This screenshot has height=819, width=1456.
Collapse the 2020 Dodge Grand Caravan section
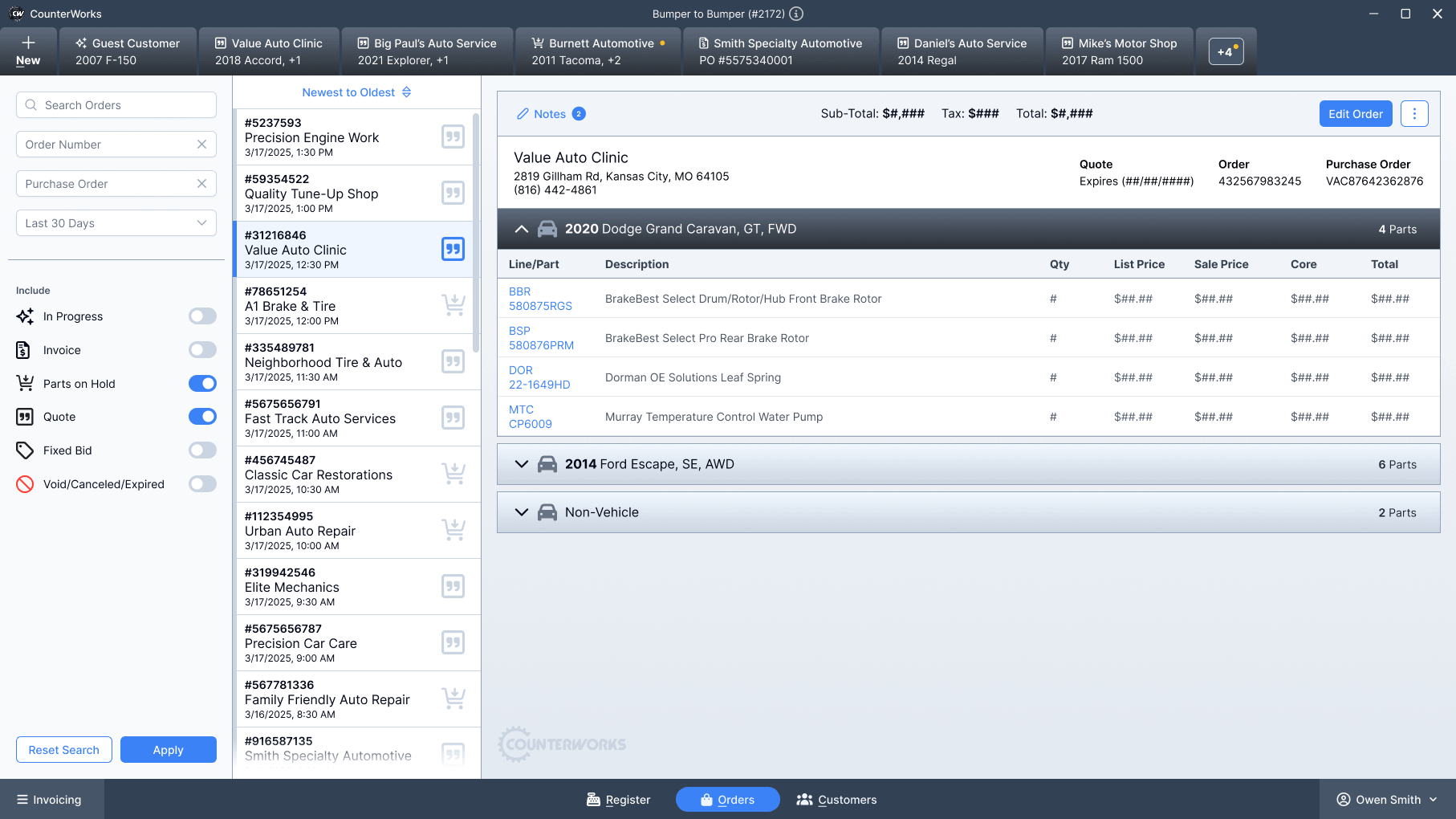(522, 229)
